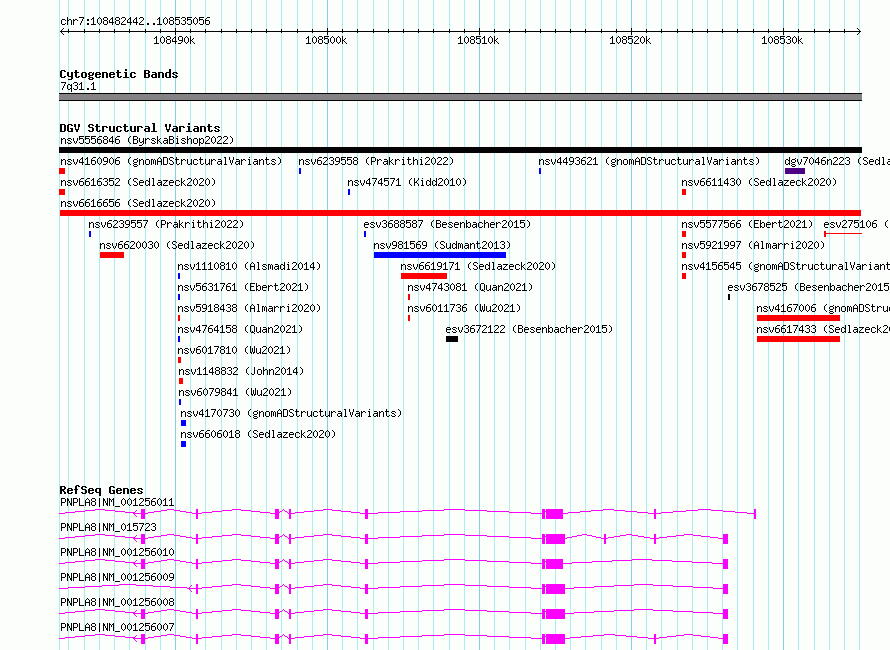This screenshot has width=890, height=650.
Task: Open the nsv4743081 (Quan2021) label
Action: click(470, 287)
